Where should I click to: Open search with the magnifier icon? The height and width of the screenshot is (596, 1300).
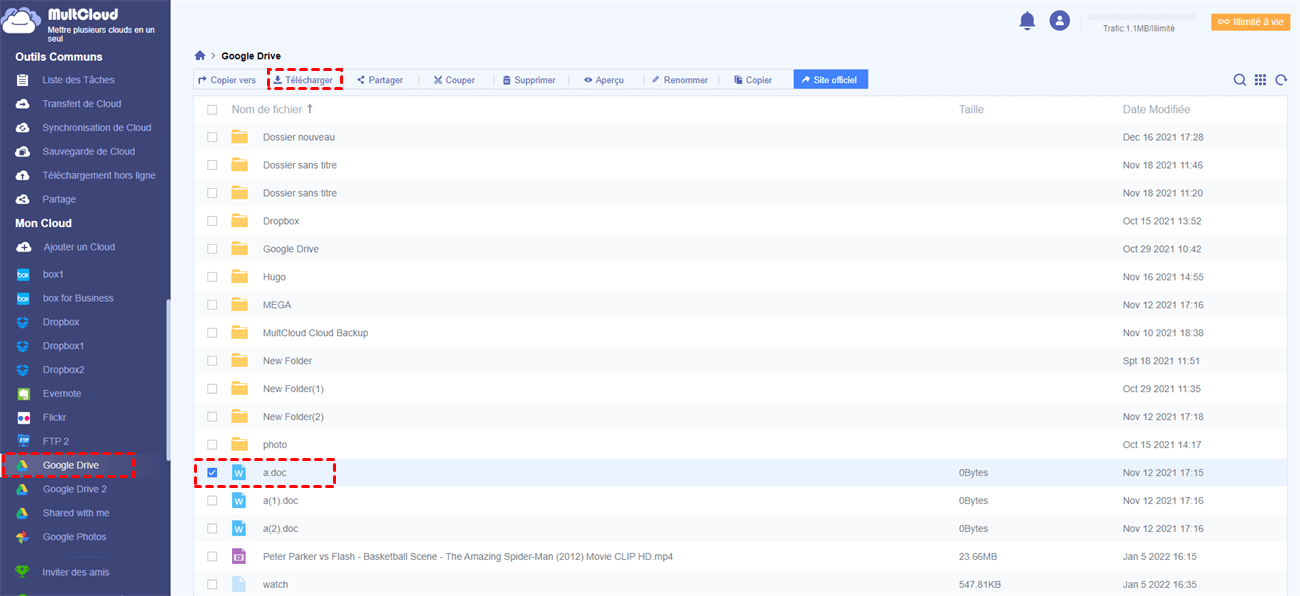1240,80
